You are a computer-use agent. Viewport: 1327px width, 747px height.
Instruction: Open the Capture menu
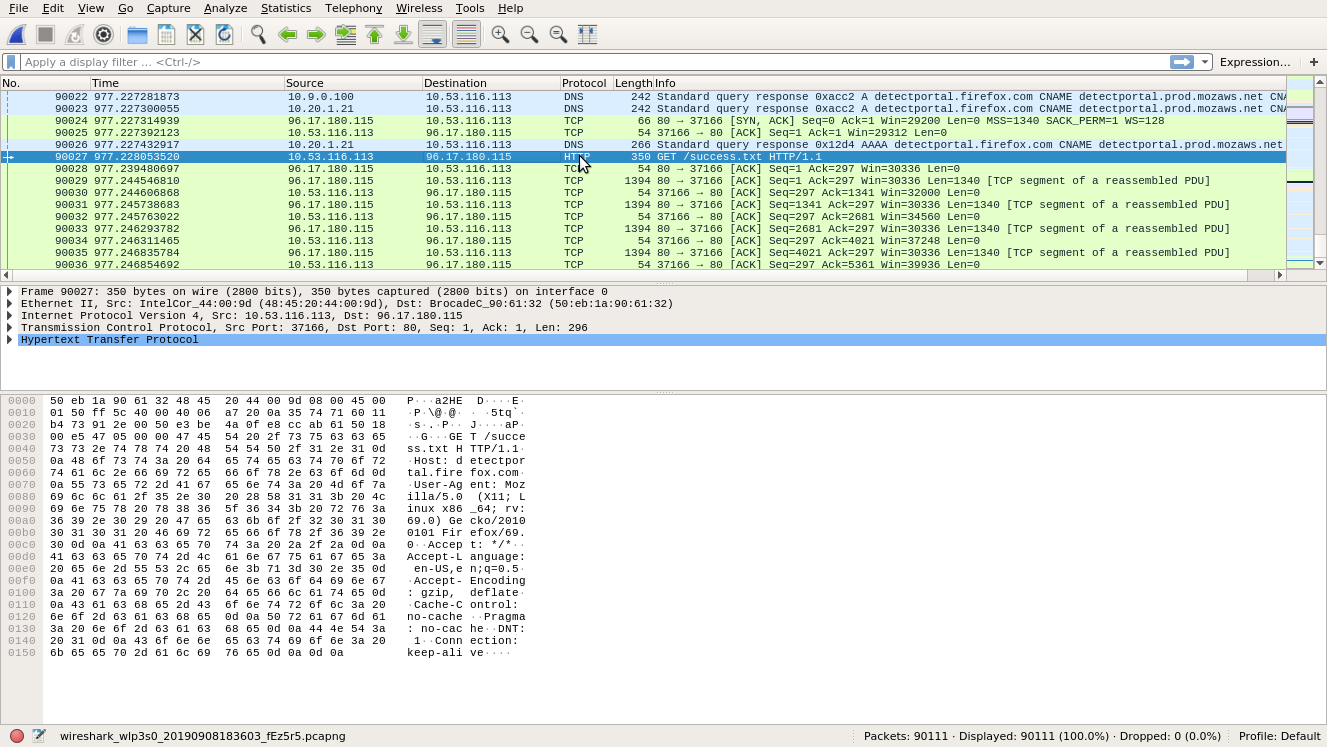(x=168, y=8)
